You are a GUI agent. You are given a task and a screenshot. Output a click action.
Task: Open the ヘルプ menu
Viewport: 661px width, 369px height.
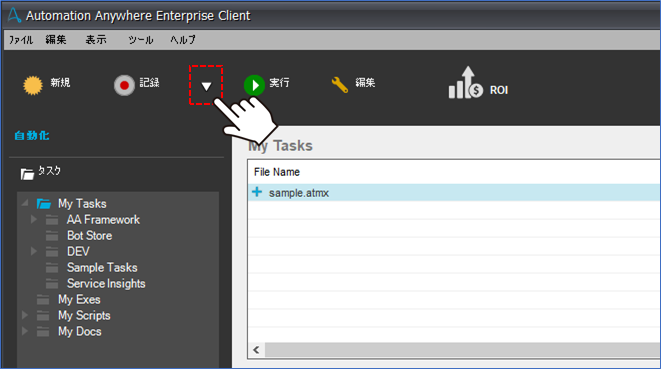(x=183, y=40)
